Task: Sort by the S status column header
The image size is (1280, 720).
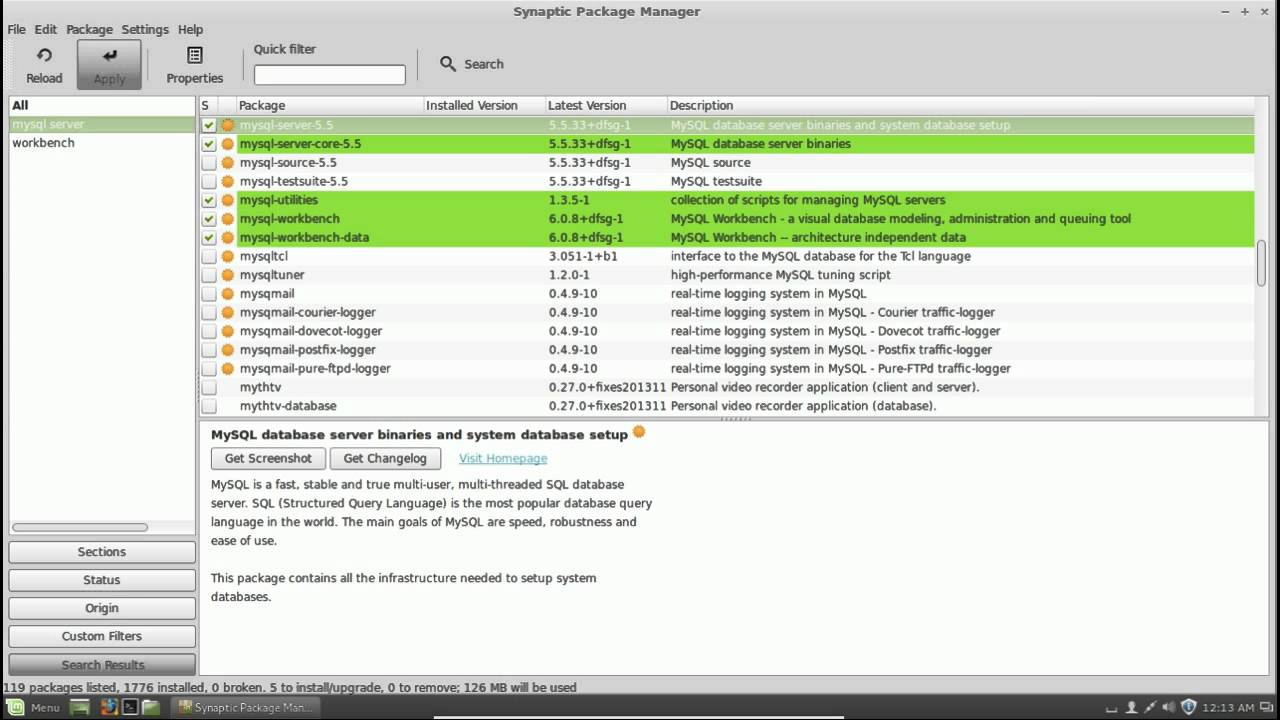Action: pyautogui.click(x=207, y=105)
